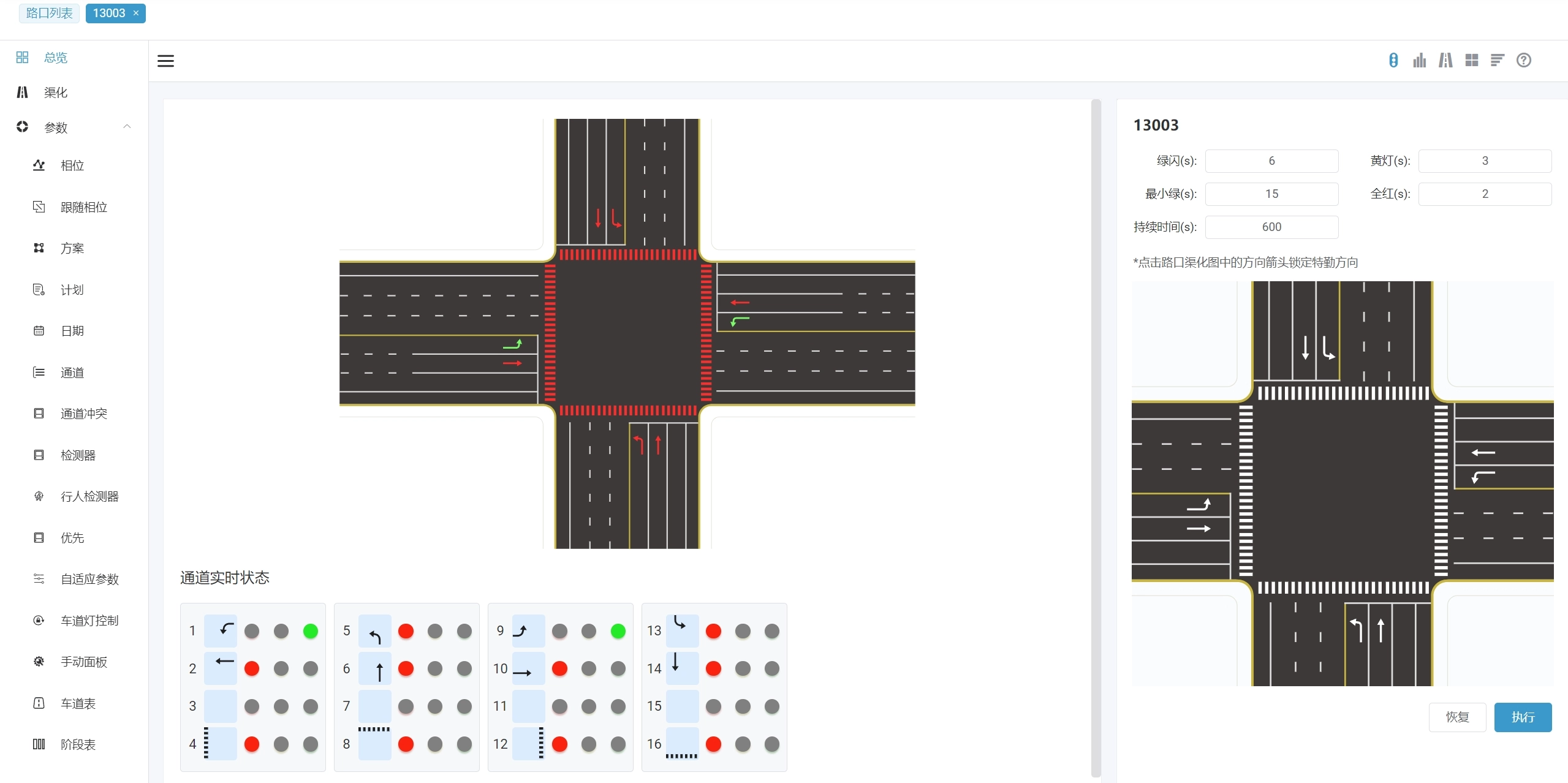Select channel 1 left-turn arrow icon
1568x783 pixels.
pyautogui.click(x=221, y=630)
